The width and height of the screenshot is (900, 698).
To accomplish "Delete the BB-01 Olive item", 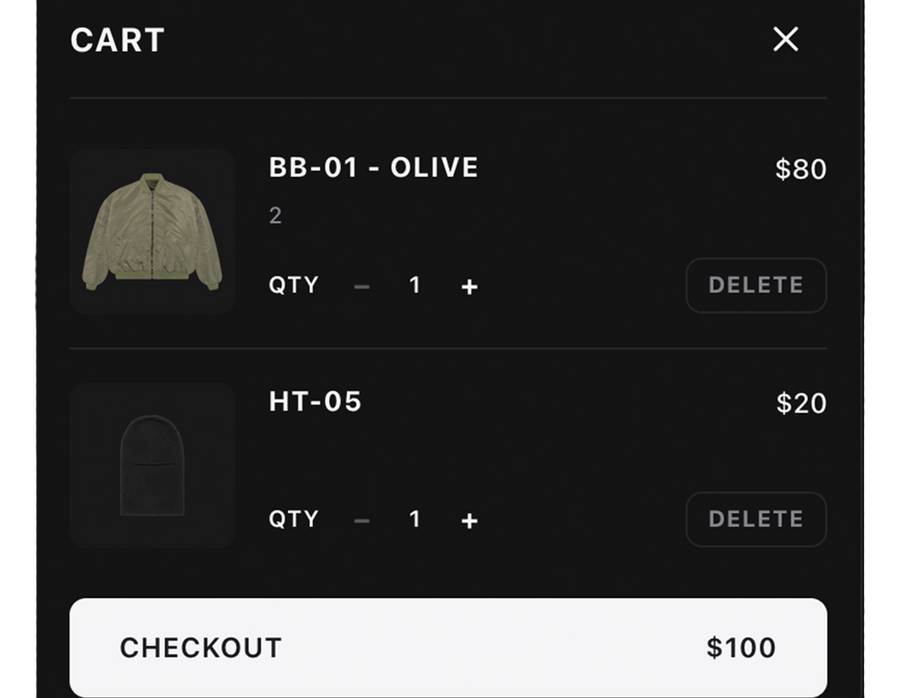I will point(756,285).
